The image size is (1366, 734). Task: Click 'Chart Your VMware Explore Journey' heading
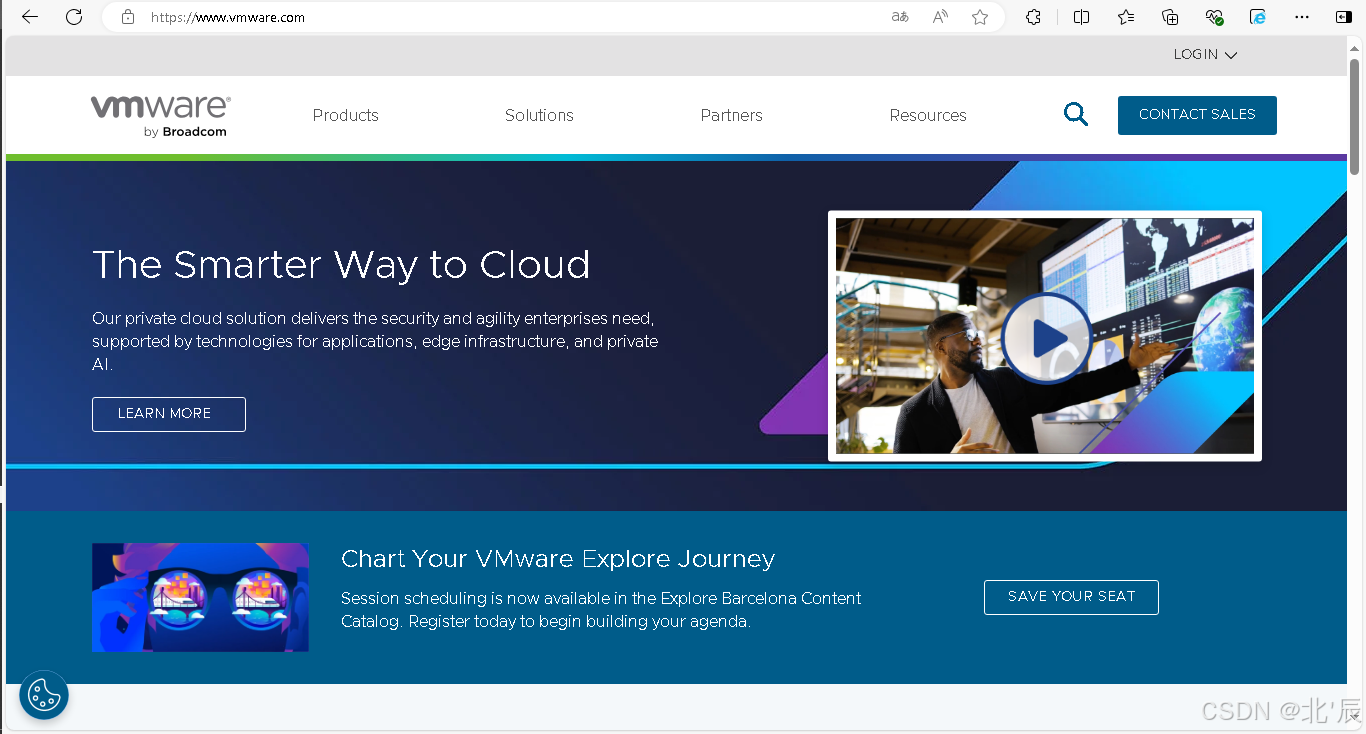point(558,559)
